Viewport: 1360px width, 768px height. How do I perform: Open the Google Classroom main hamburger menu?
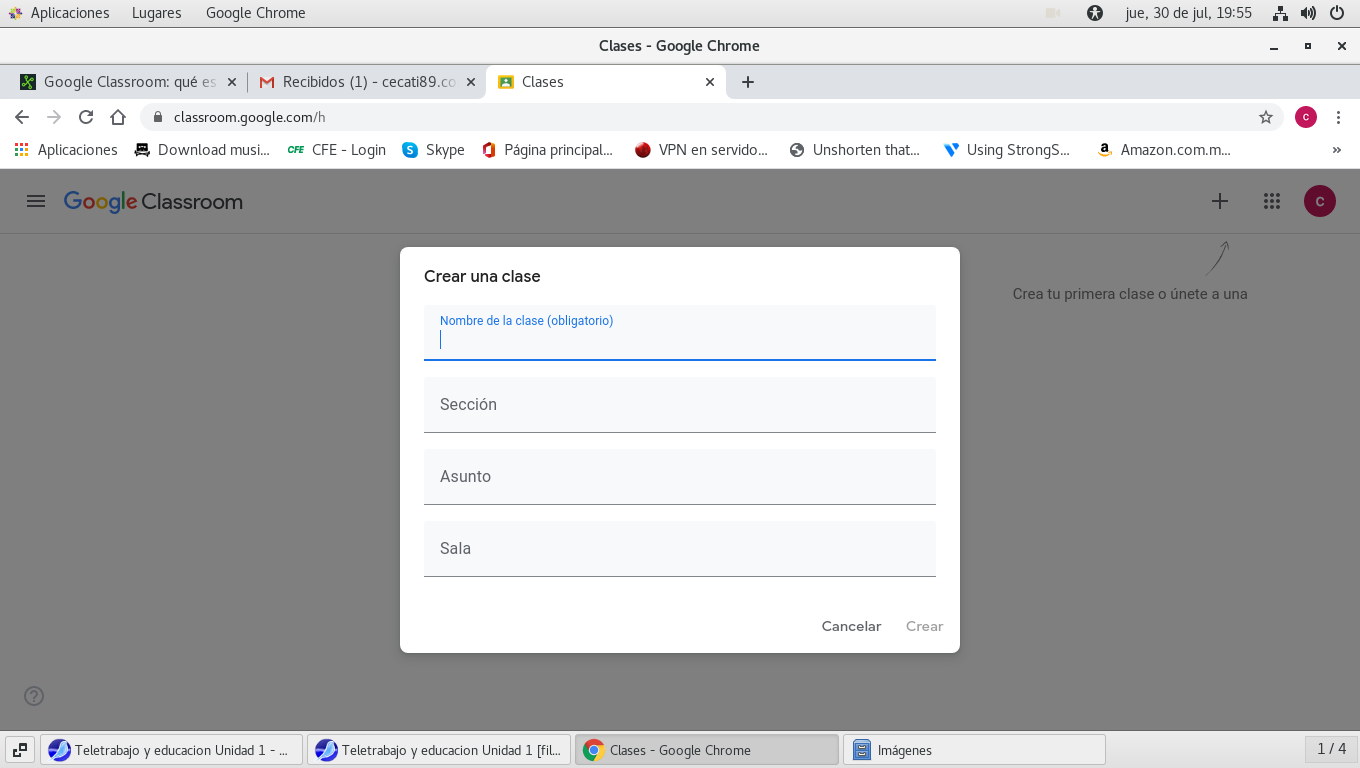36,201
